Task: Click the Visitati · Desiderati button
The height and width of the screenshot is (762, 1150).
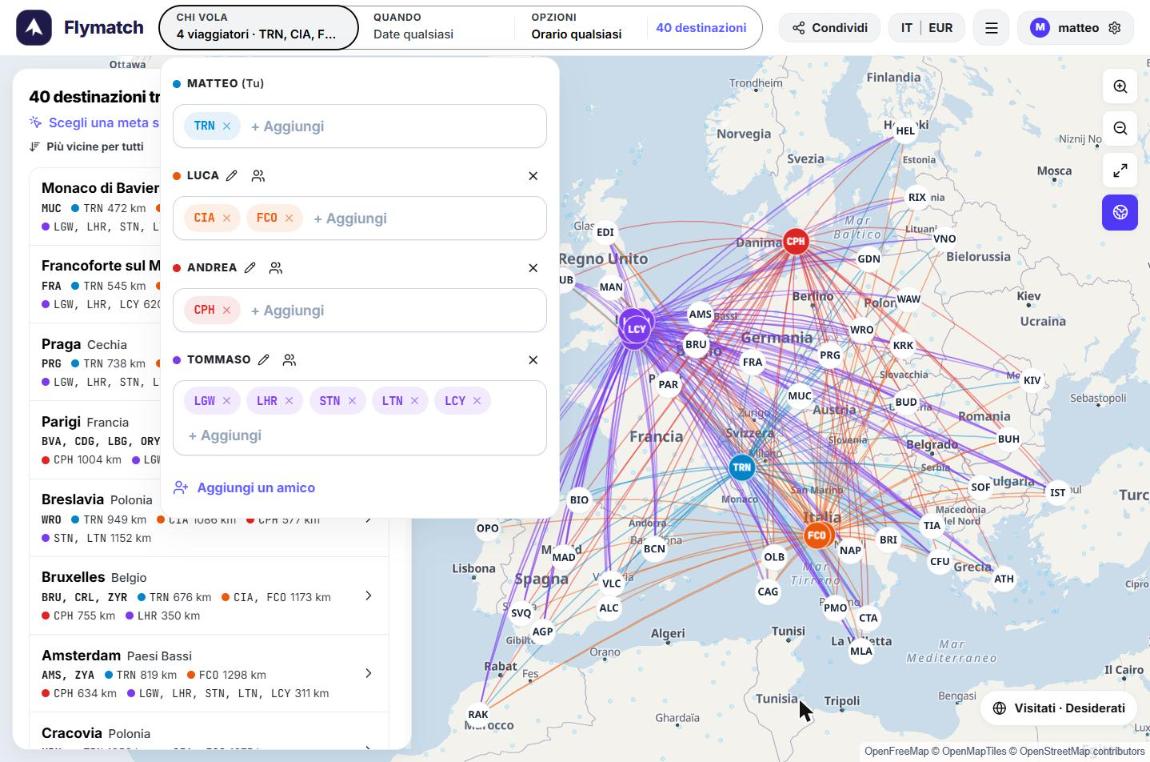Action: pyautogui.click(x=1058, y=708)
